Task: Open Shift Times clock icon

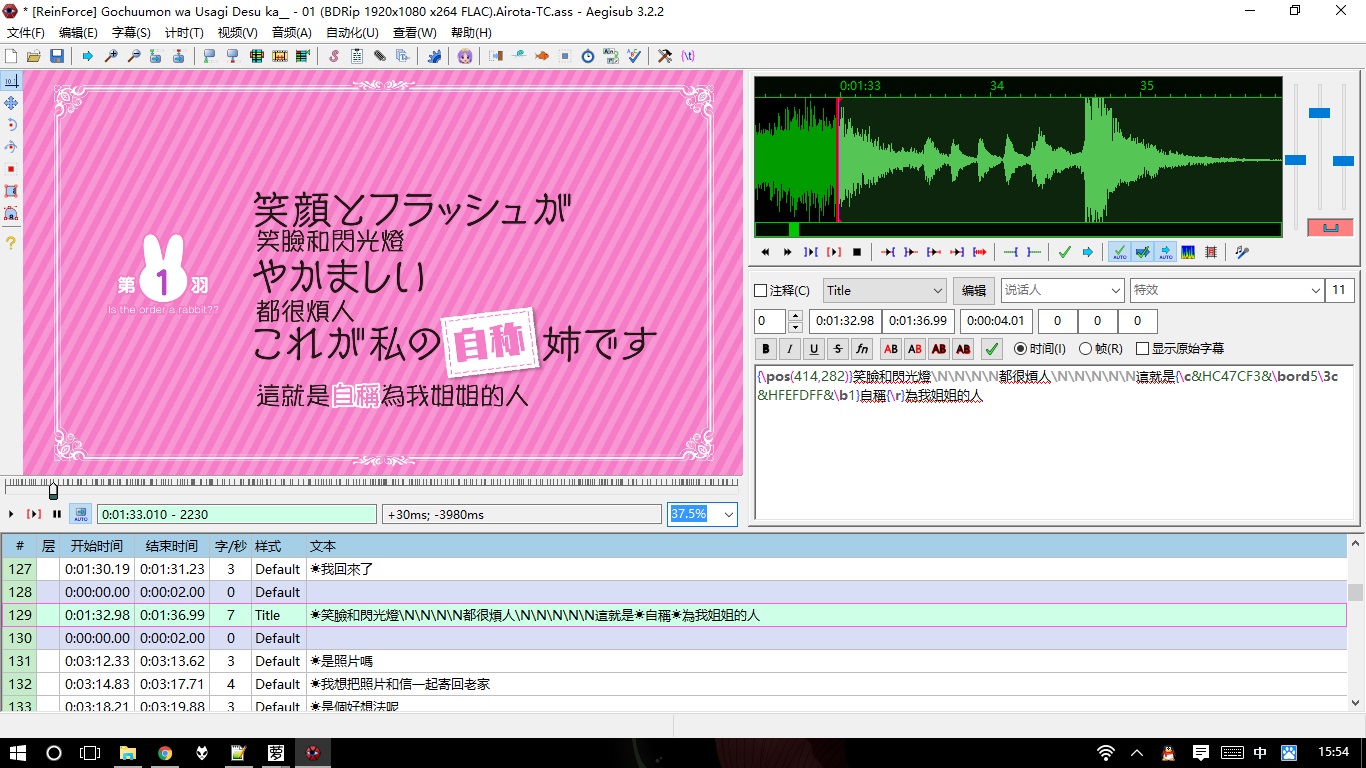Action: (x=588, y=56)
